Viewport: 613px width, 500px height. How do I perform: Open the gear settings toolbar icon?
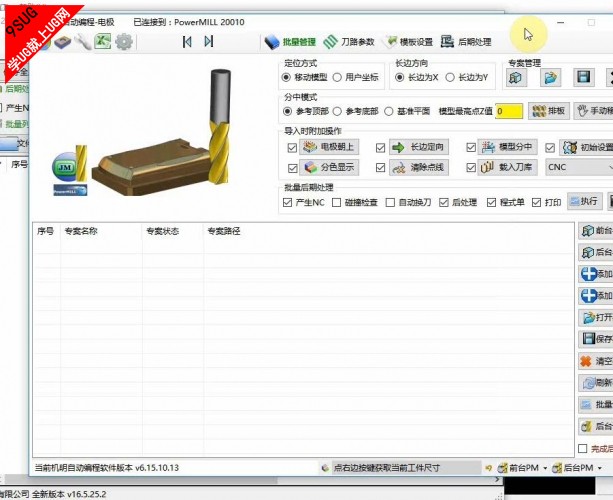tap(124, 41)
